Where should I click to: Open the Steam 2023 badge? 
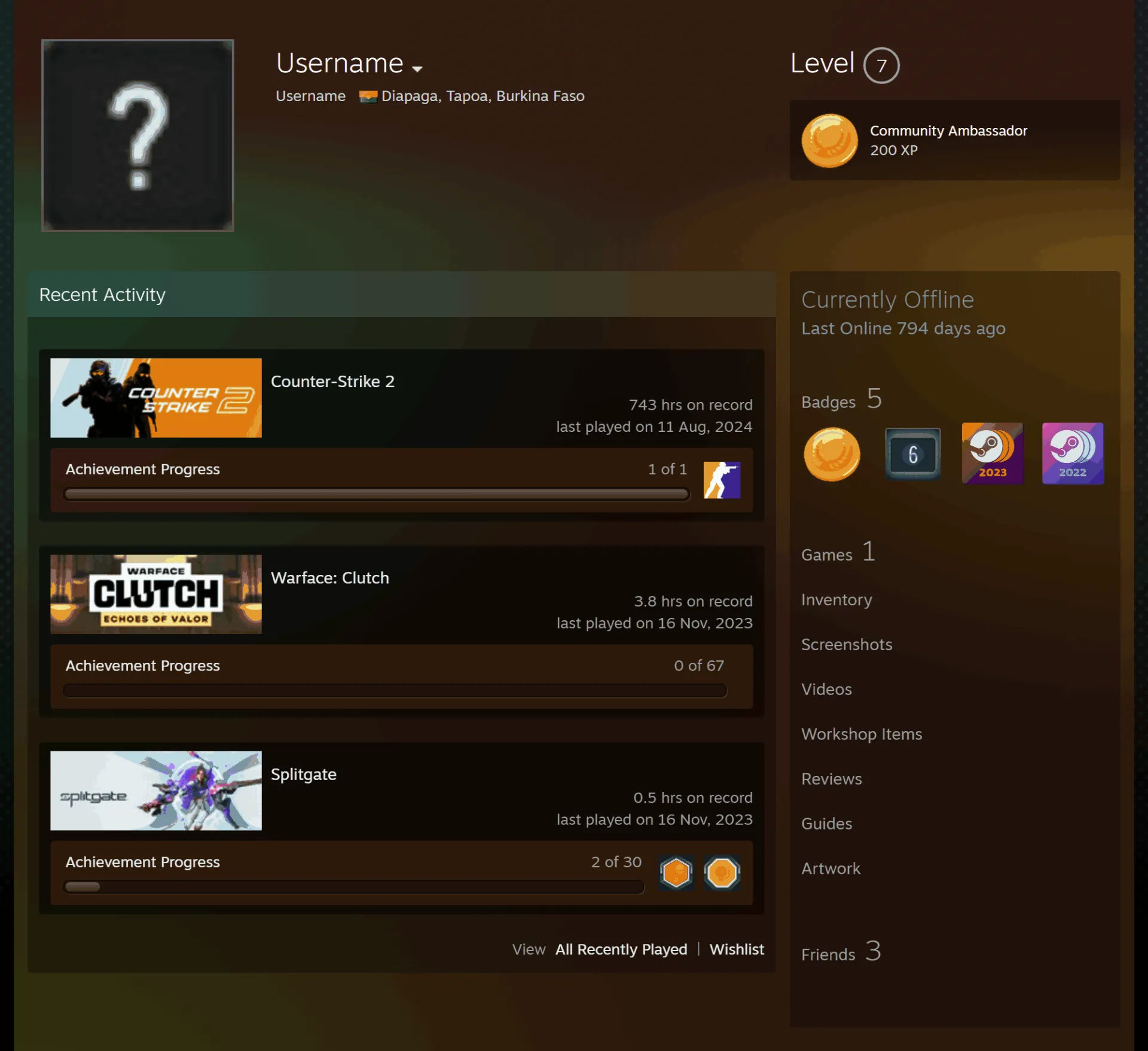coord(993,453)
